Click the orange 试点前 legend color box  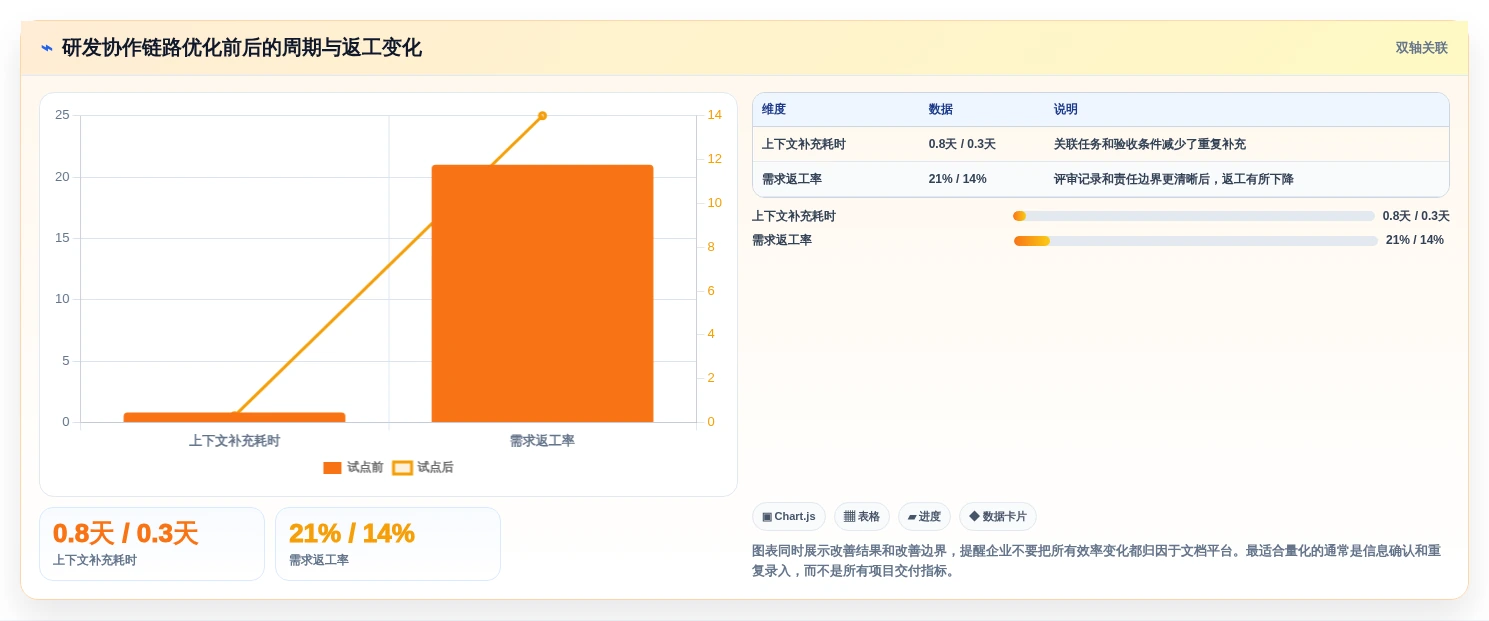(x=332, y=467)
